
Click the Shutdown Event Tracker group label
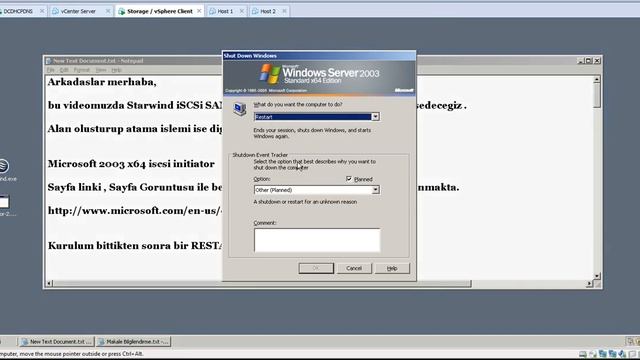(260, 155)
